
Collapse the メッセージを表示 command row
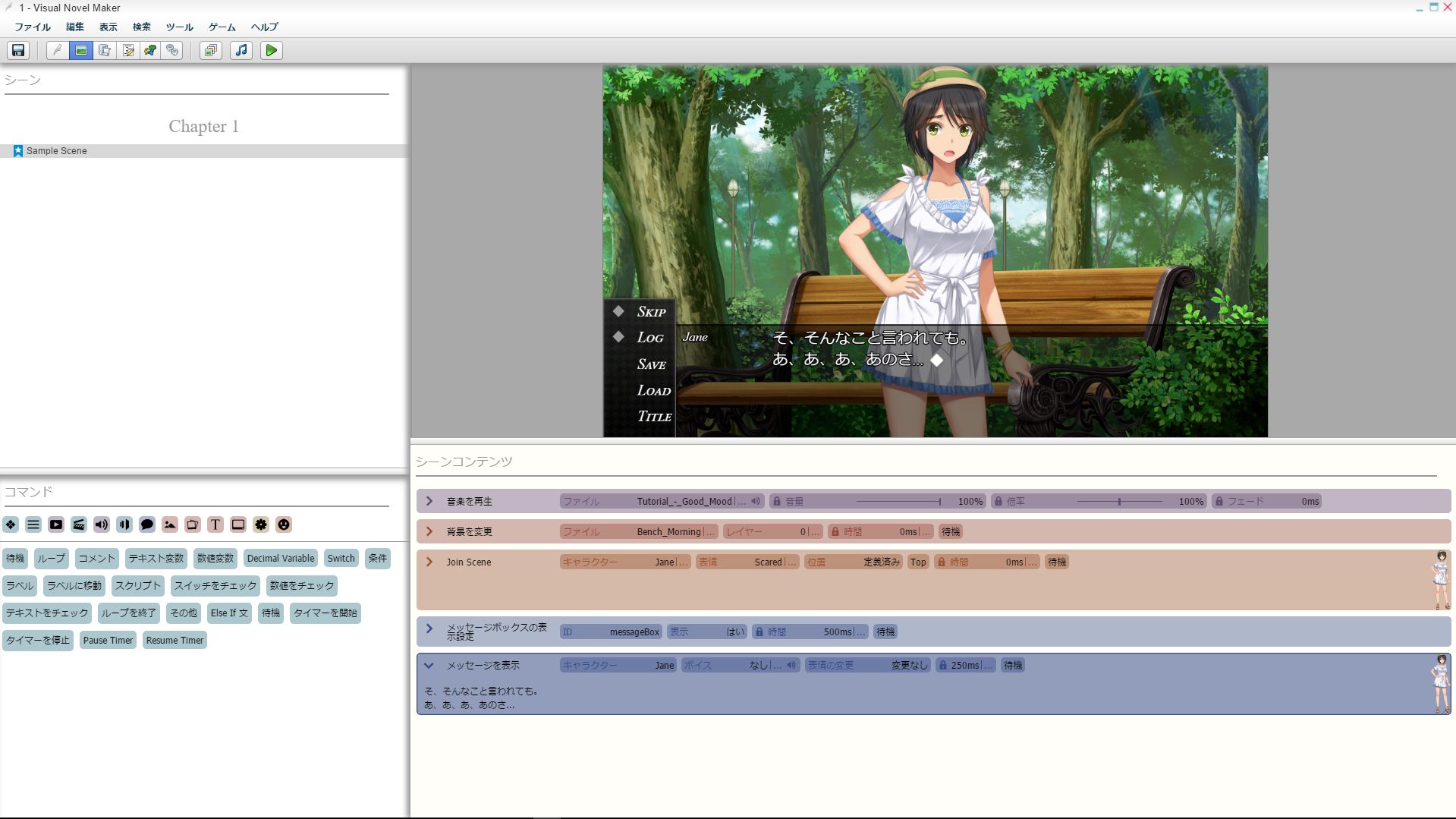[x=429, y=666]
